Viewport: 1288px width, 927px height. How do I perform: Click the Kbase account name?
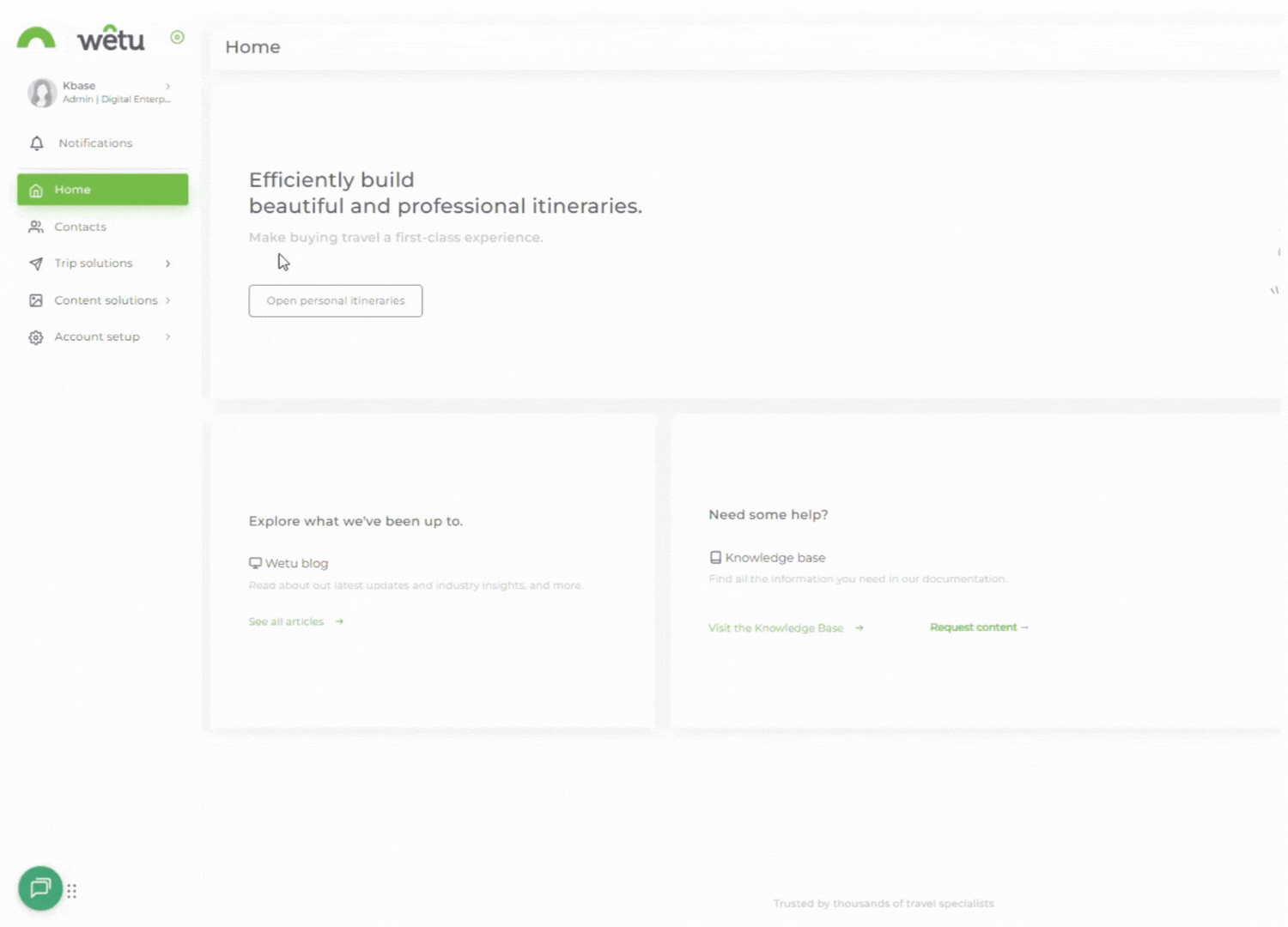[x=79, y=86]
